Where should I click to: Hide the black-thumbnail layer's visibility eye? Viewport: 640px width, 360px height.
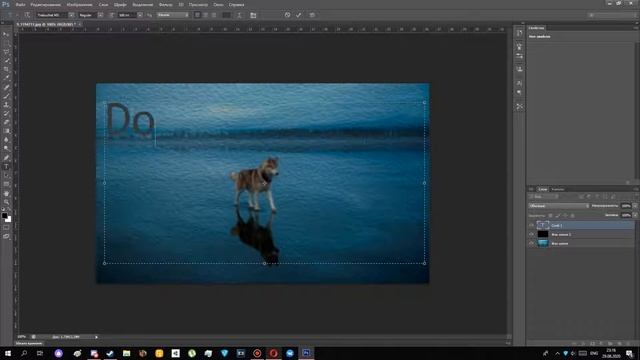click(x=531, y=234)
